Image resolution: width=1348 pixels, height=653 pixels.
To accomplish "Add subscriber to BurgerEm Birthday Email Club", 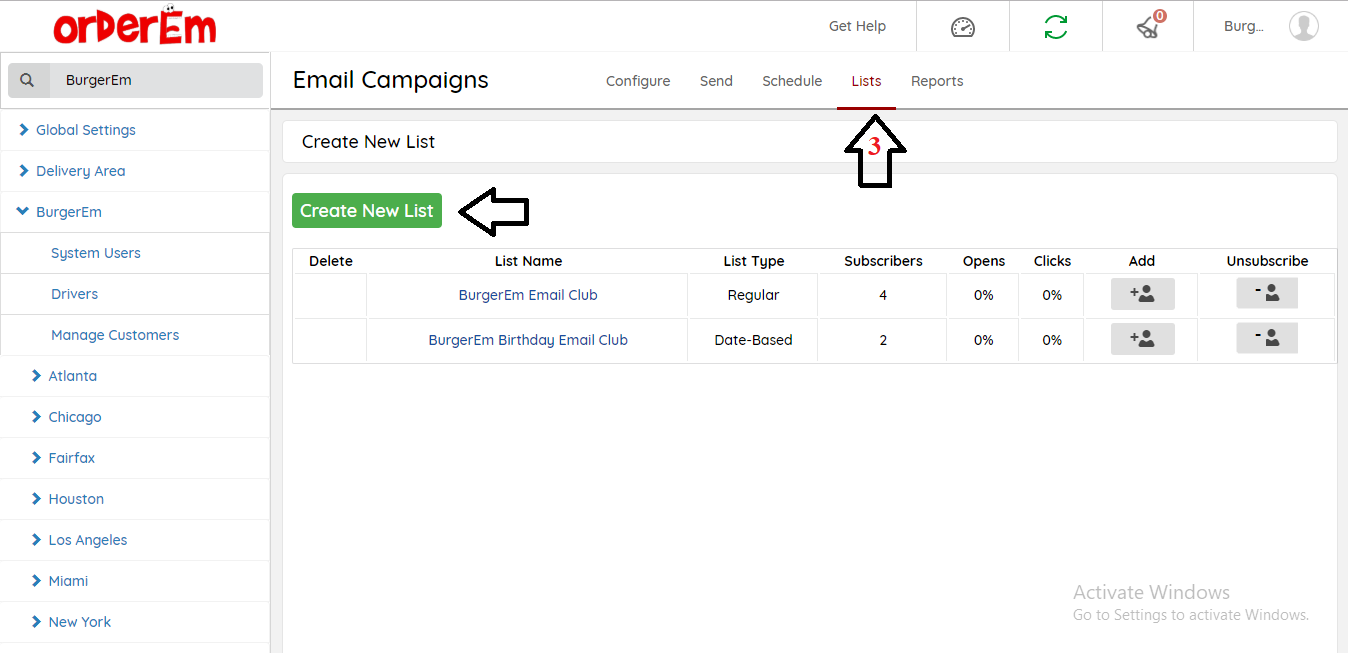I will (x=1142, y=339).
